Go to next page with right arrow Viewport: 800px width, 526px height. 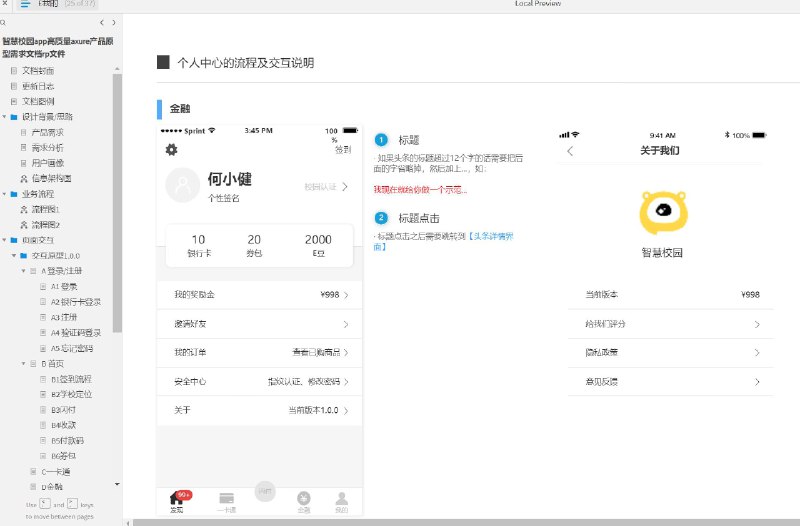(x=113, y=22)
